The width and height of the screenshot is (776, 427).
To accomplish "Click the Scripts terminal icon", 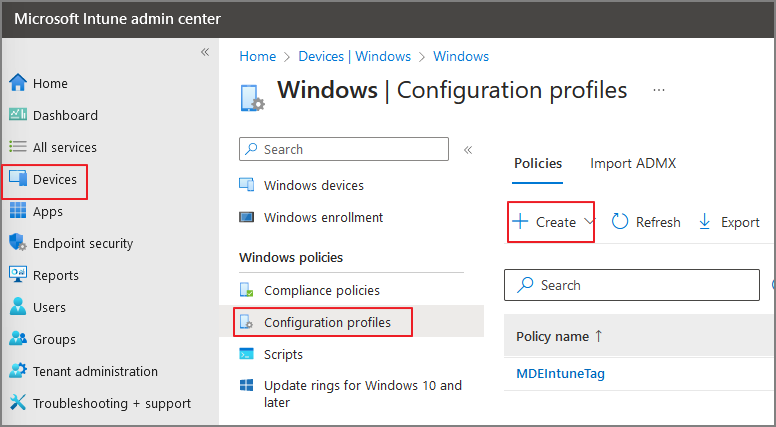I will (x=246, y=354).
